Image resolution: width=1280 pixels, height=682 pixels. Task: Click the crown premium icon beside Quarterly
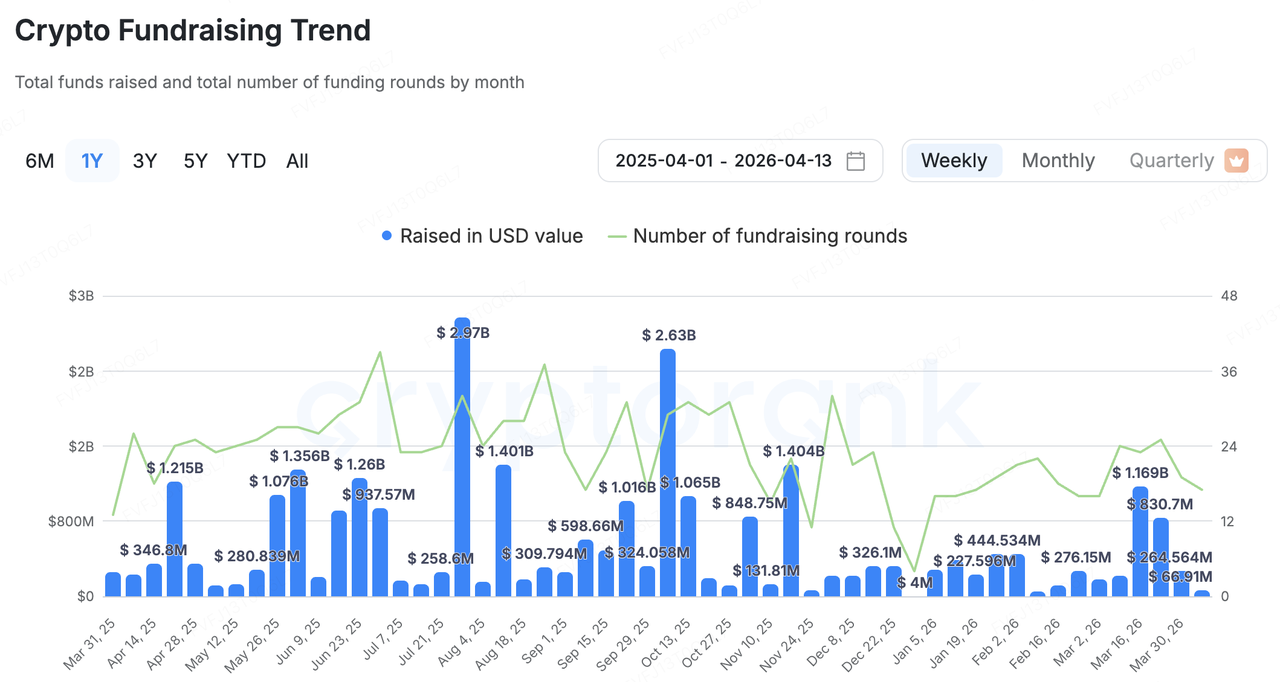tap(1237, 161)
